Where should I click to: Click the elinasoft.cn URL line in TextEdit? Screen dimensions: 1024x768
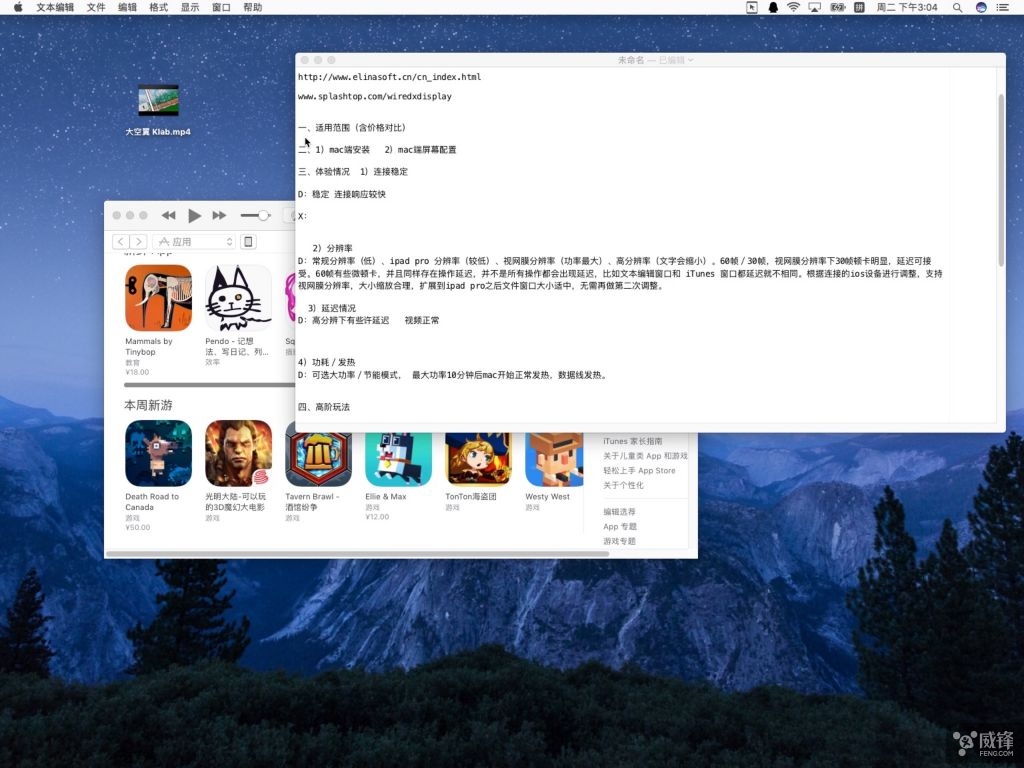pos(389,77)
